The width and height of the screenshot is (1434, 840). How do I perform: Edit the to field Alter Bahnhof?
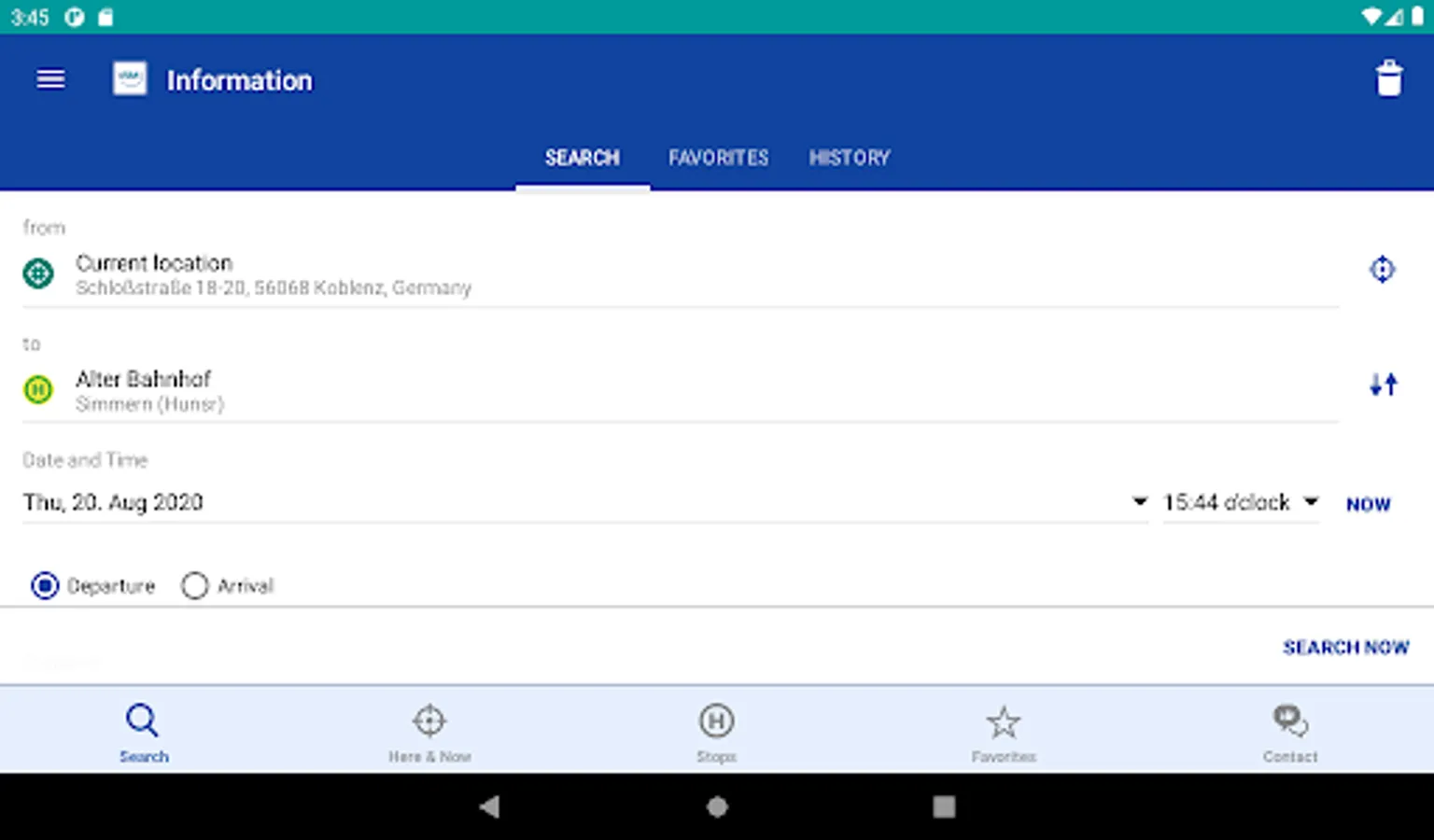coord(681,390)
